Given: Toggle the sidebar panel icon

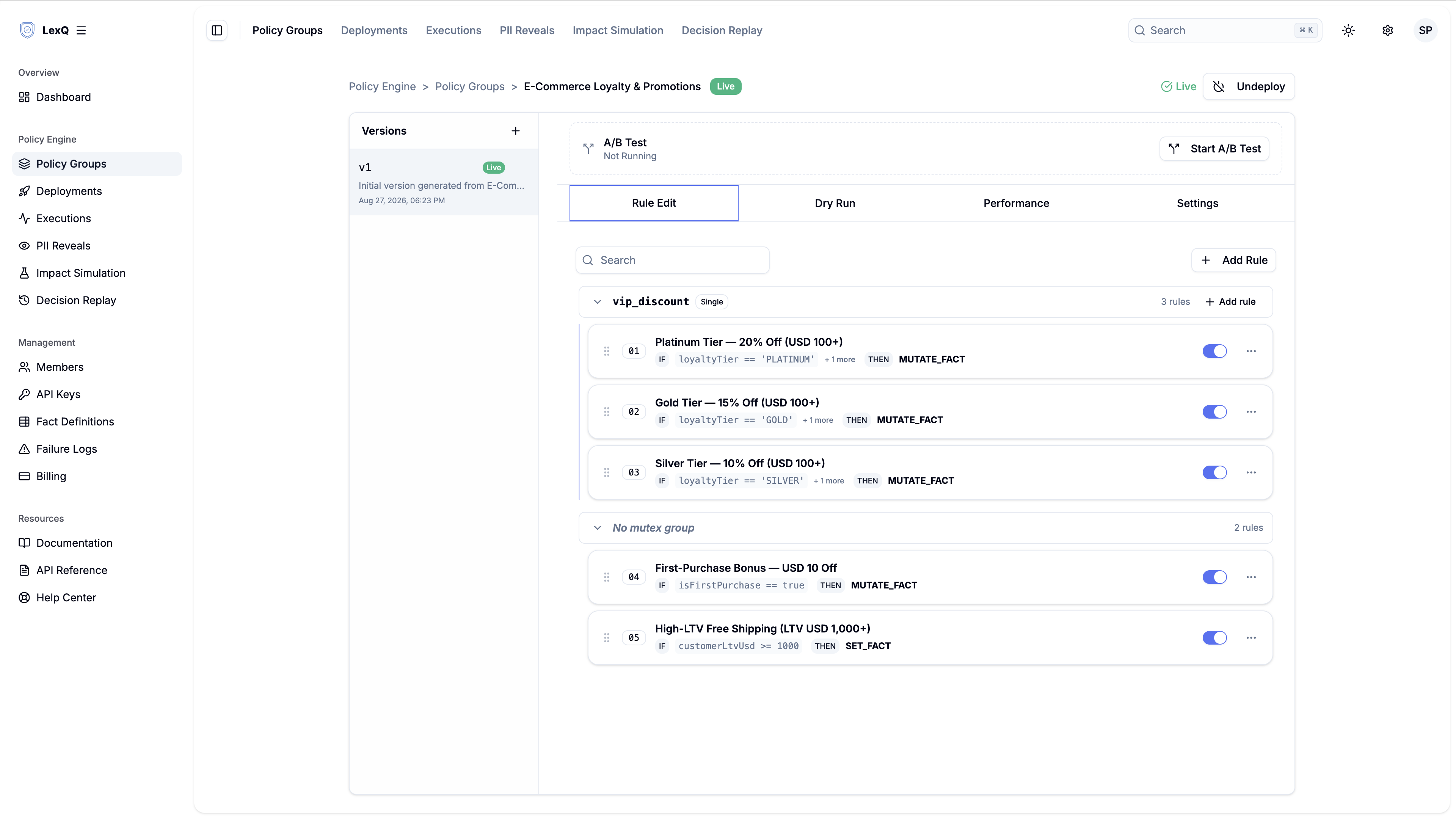Looking at the screenshot, I should click(217, 30).
